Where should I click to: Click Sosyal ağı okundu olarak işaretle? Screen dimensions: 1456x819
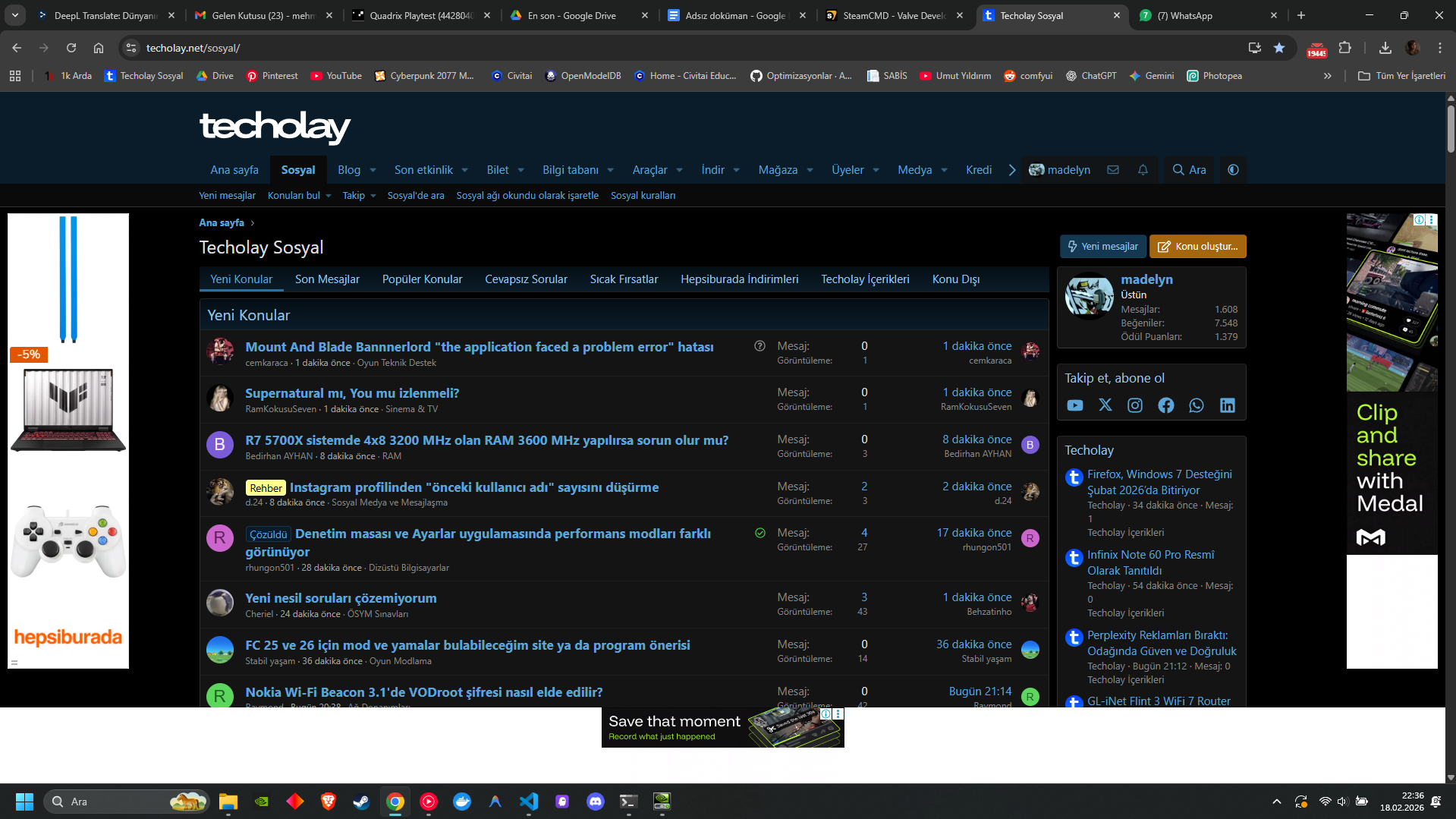[x=527, y=196]
